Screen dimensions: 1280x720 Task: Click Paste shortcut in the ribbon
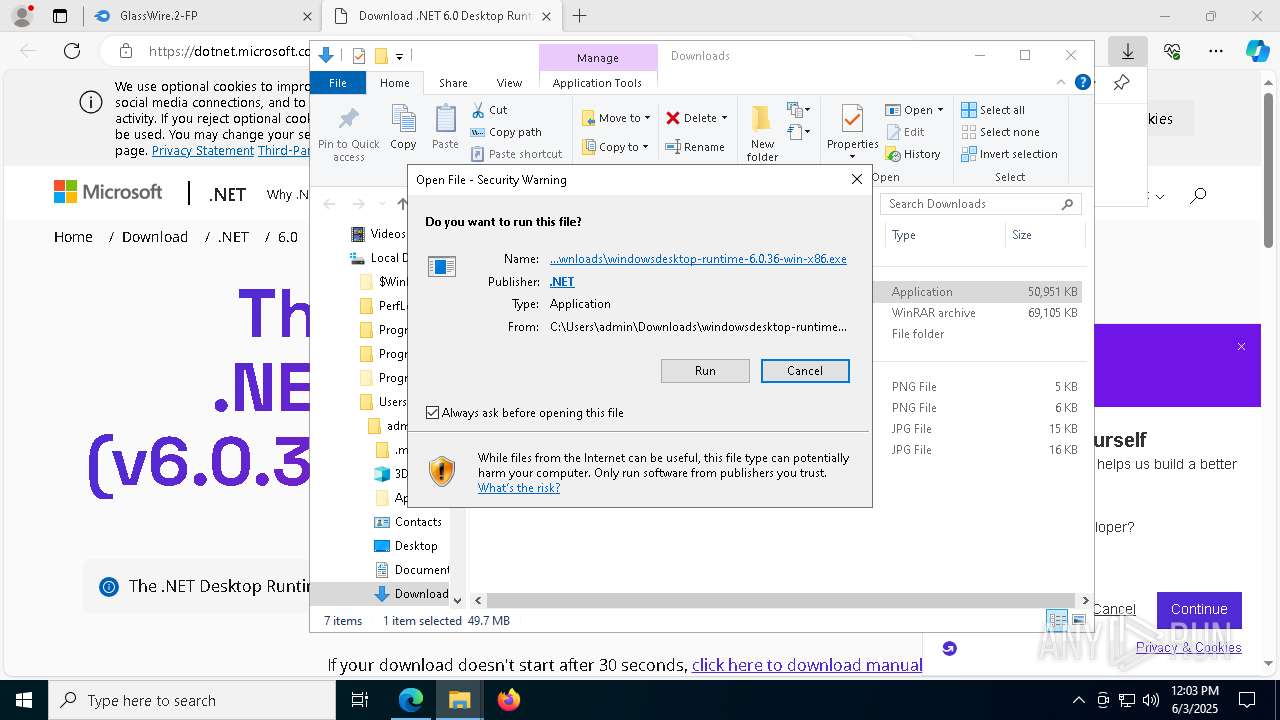tap(516, 154)
